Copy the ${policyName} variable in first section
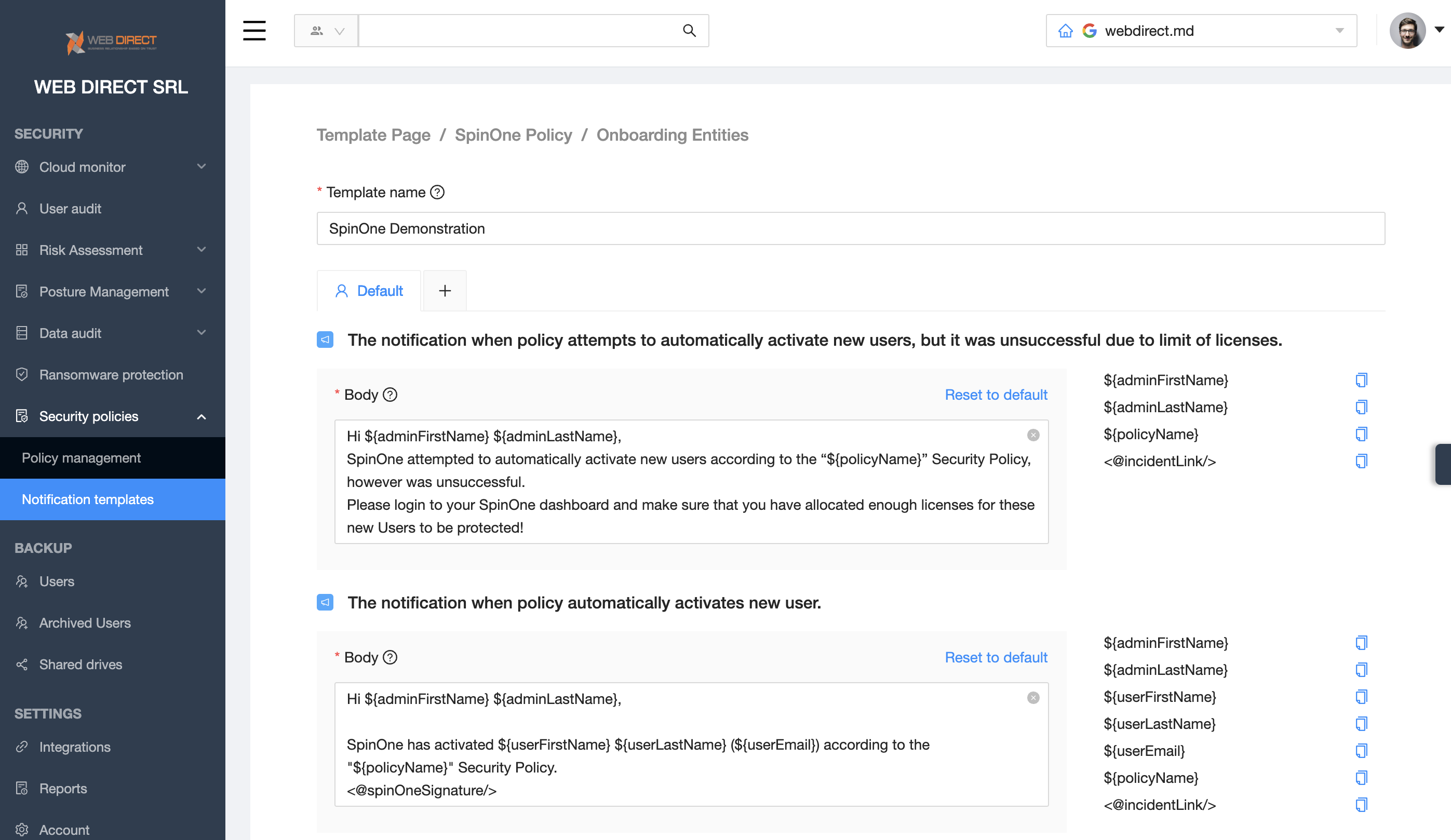The image size is (1451, 840). 1361,434
